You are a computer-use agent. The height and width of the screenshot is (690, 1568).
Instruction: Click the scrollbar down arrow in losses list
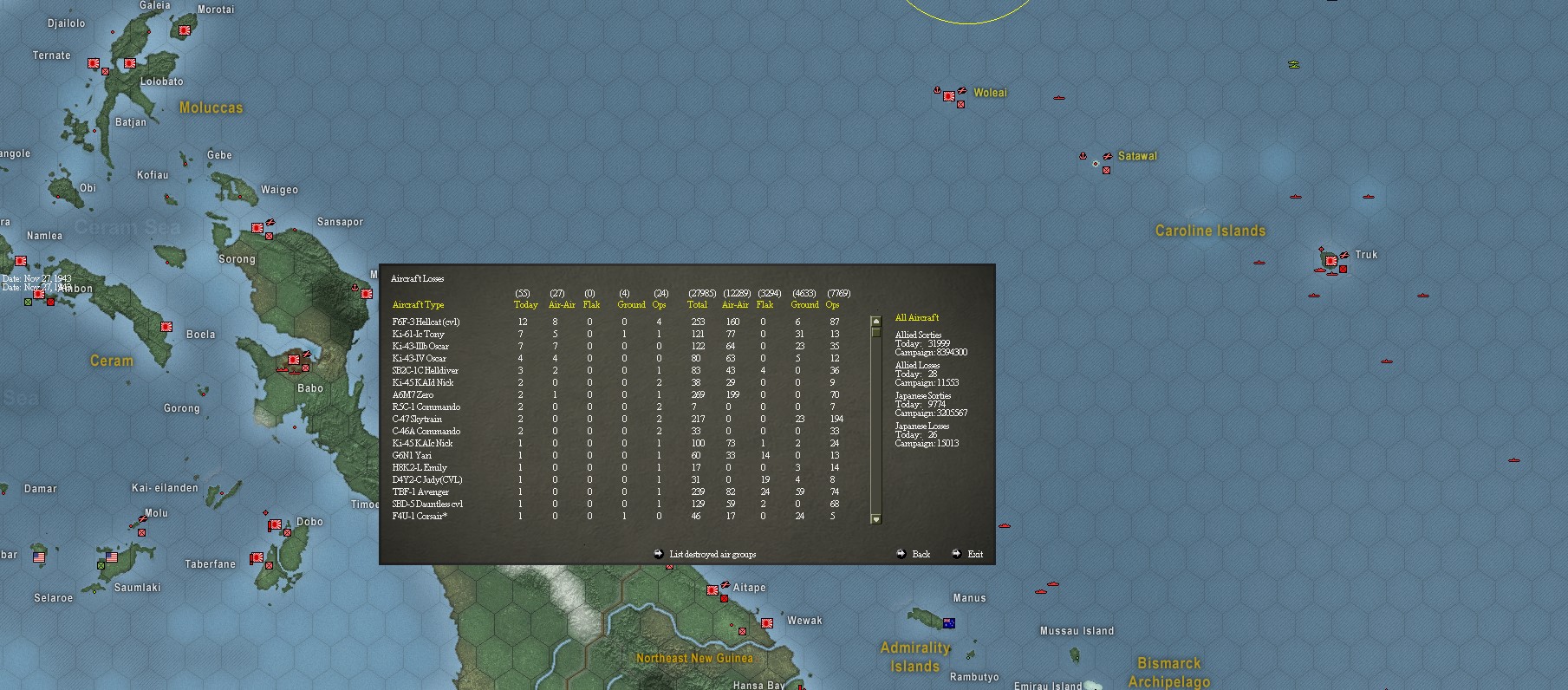[x=875, y=519]
